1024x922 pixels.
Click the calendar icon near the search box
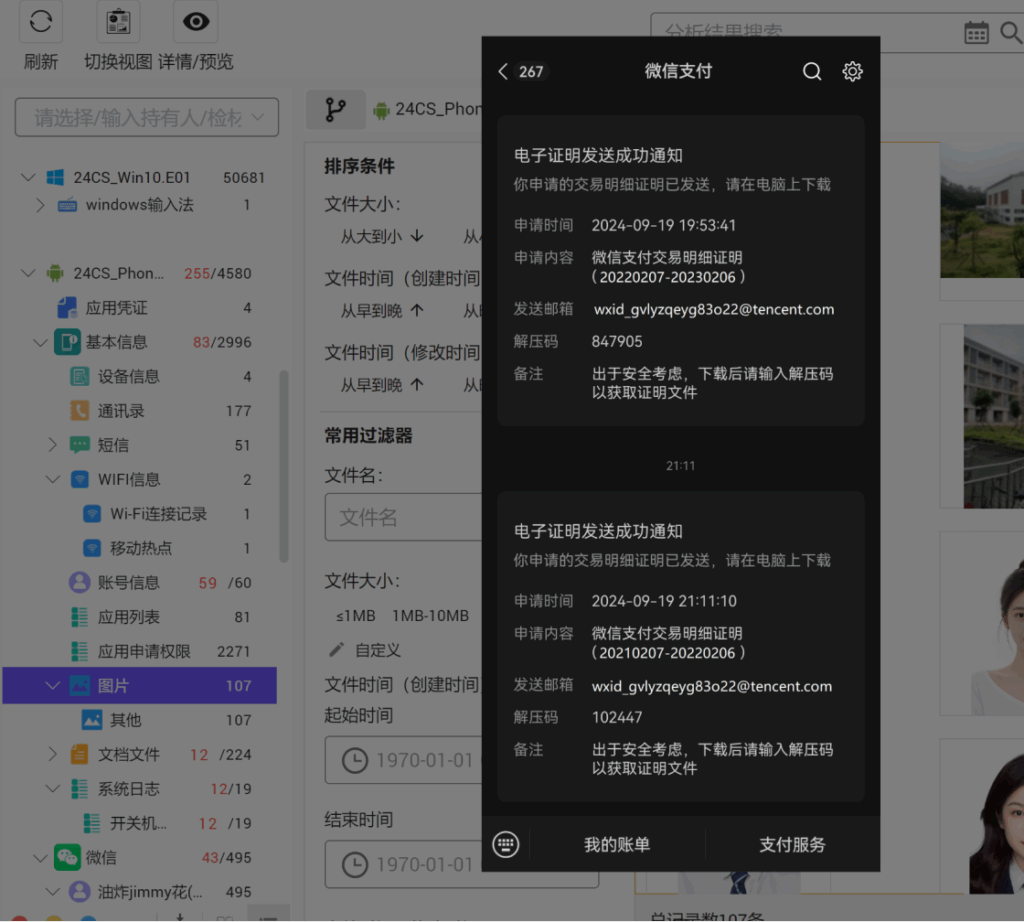pyautogui.click(x=977, y=32)
